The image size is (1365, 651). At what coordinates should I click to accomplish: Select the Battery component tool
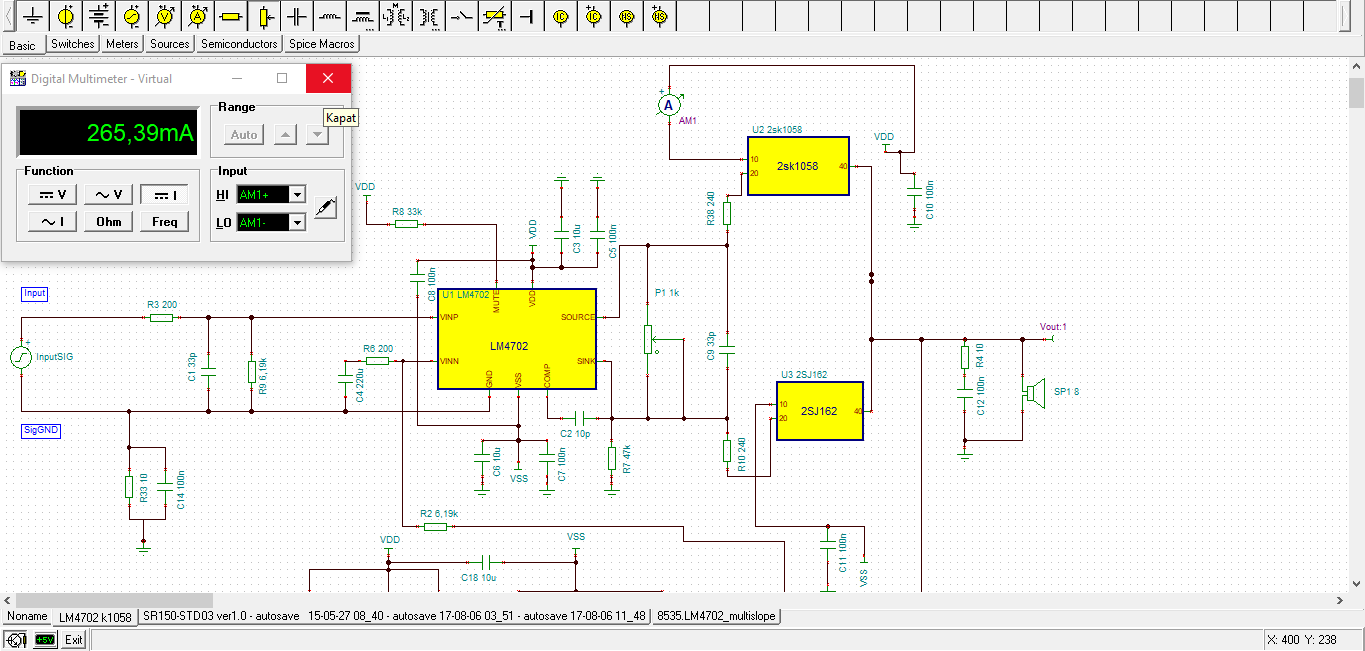100,16
